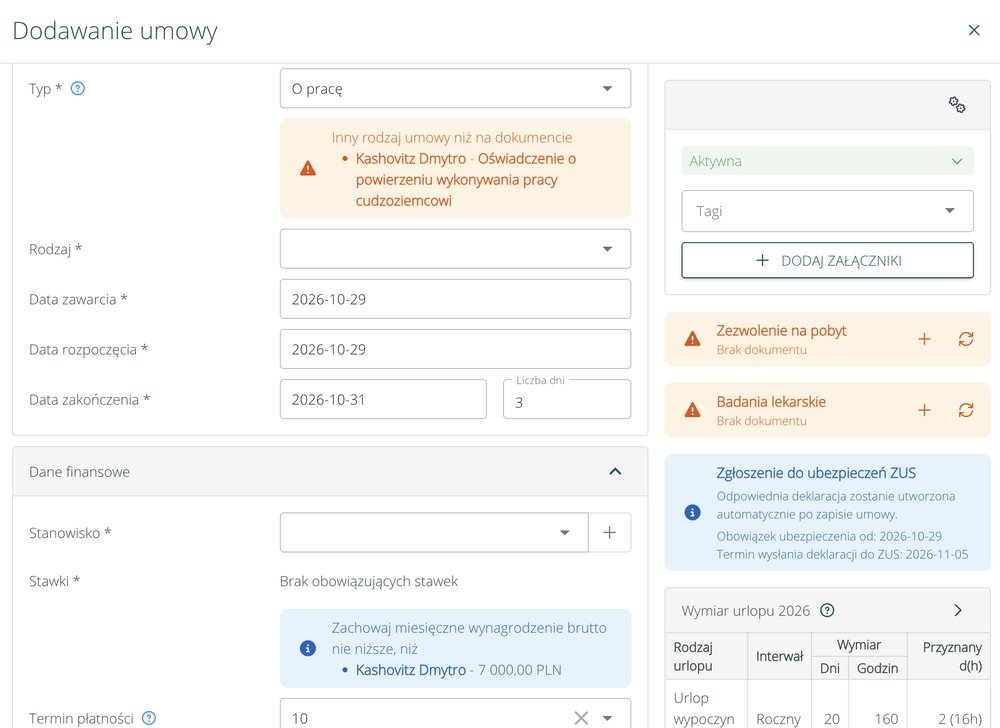Add a new Stanowisko with plus button
The width and height of the screenshot is (1000, 728).
coord(610,533)
